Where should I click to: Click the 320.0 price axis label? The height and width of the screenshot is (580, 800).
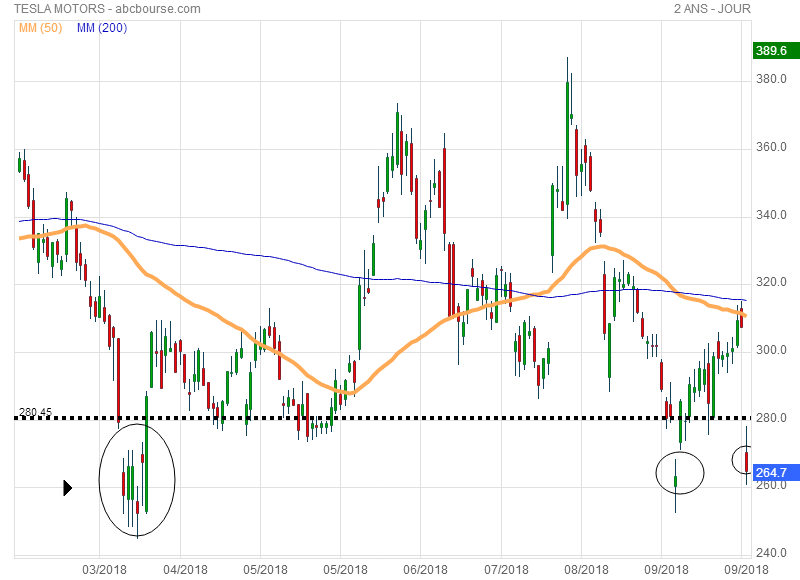click(771, 282)
